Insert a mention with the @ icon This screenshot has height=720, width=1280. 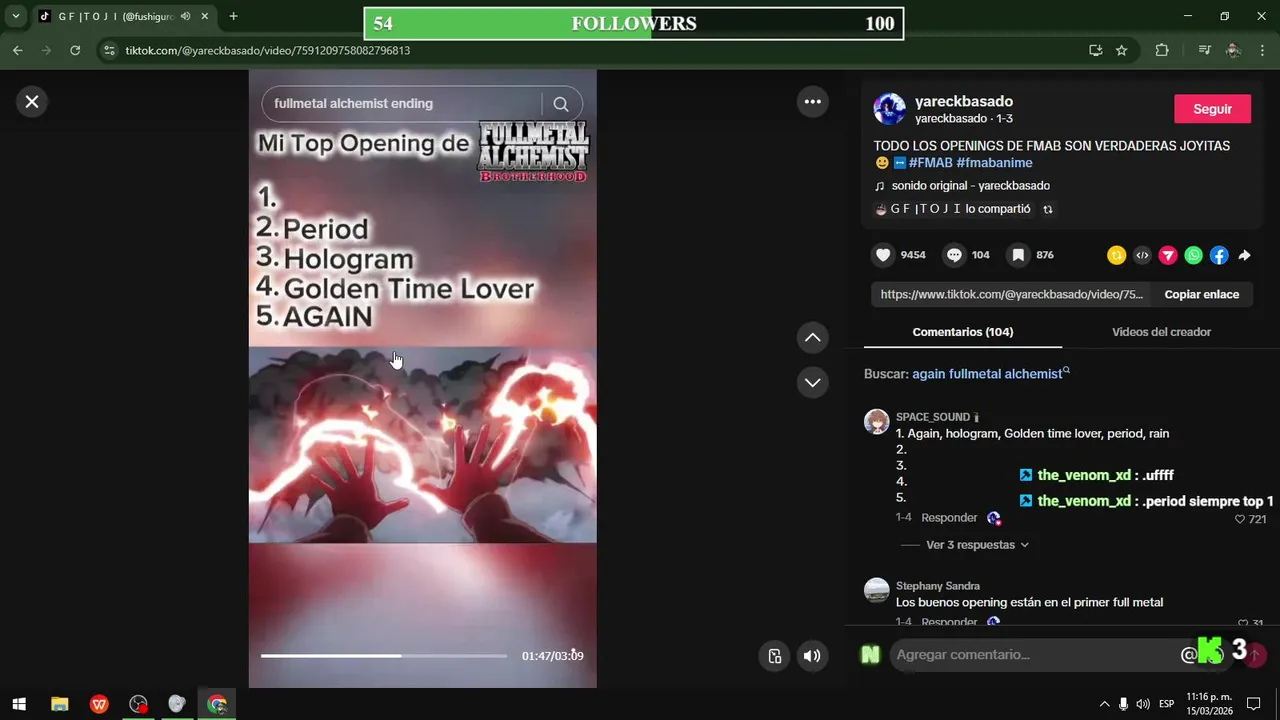point(1188,655)
